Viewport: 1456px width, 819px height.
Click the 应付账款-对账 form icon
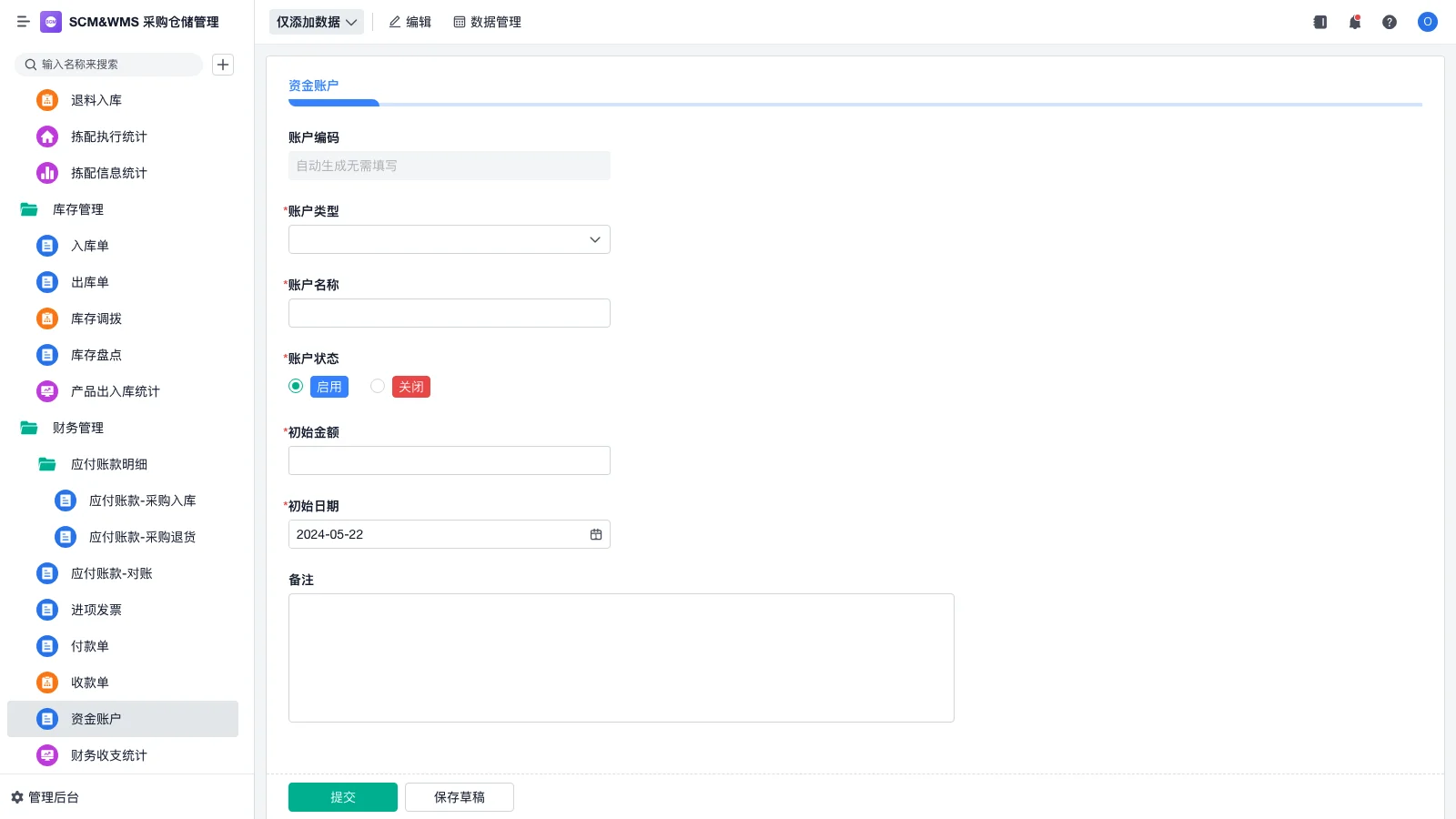coord(47,573)
